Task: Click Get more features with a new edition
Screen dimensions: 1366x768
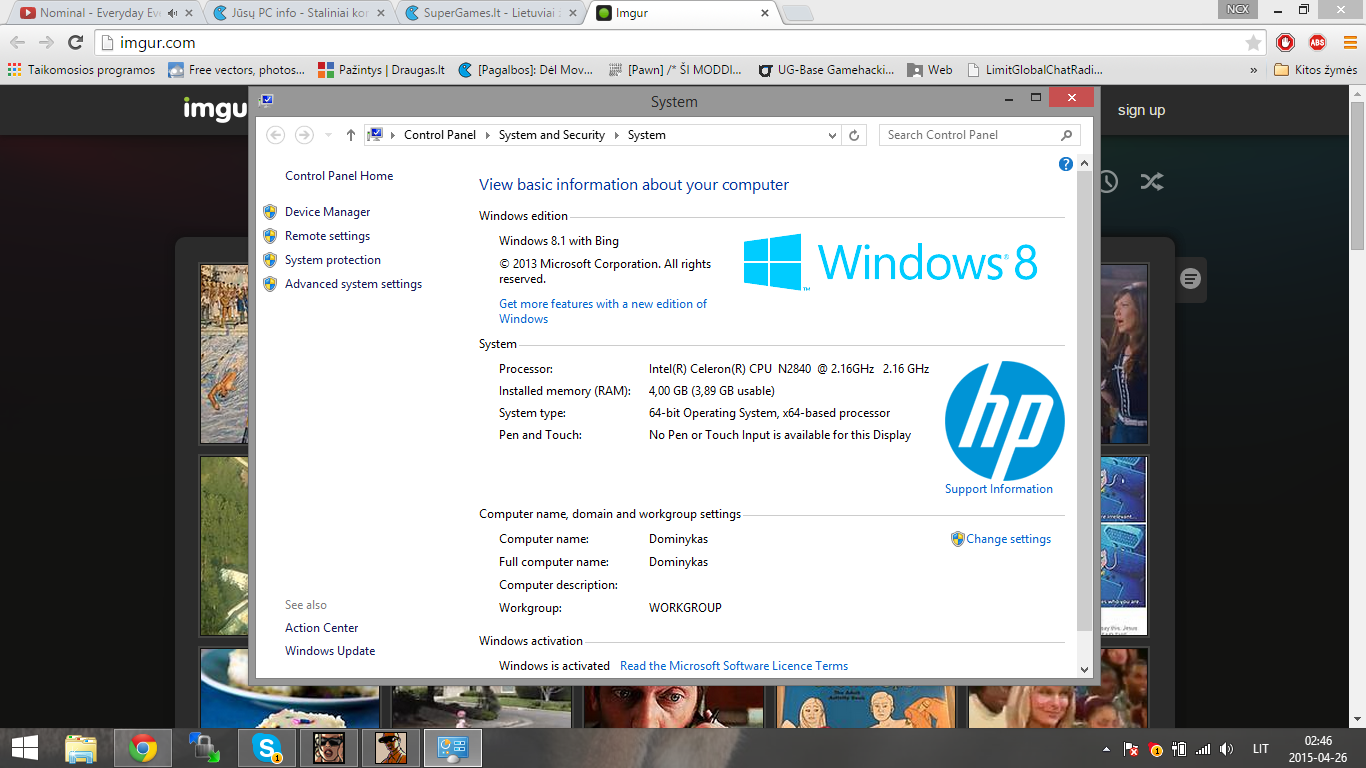Action: [603, 311]
